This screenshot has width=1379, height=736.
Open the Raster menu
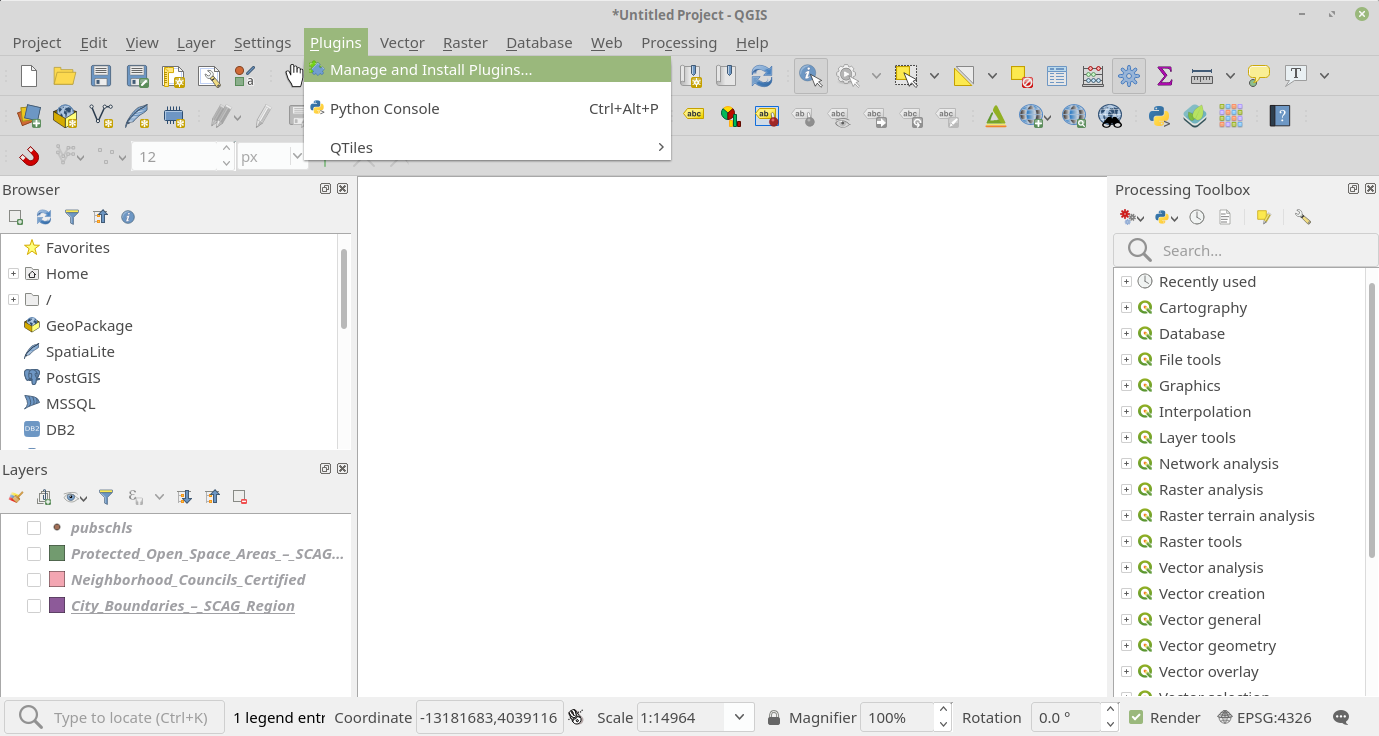coord(465,43)
